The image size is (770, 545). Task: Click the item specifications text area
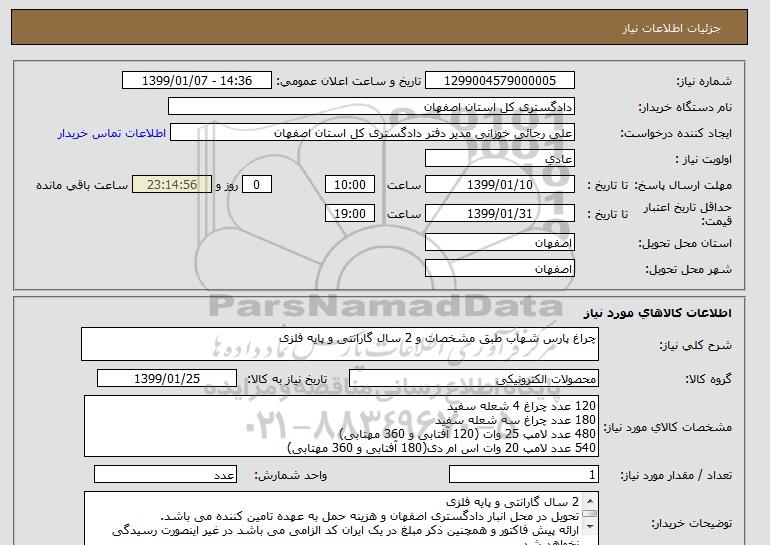coord(341,426)
